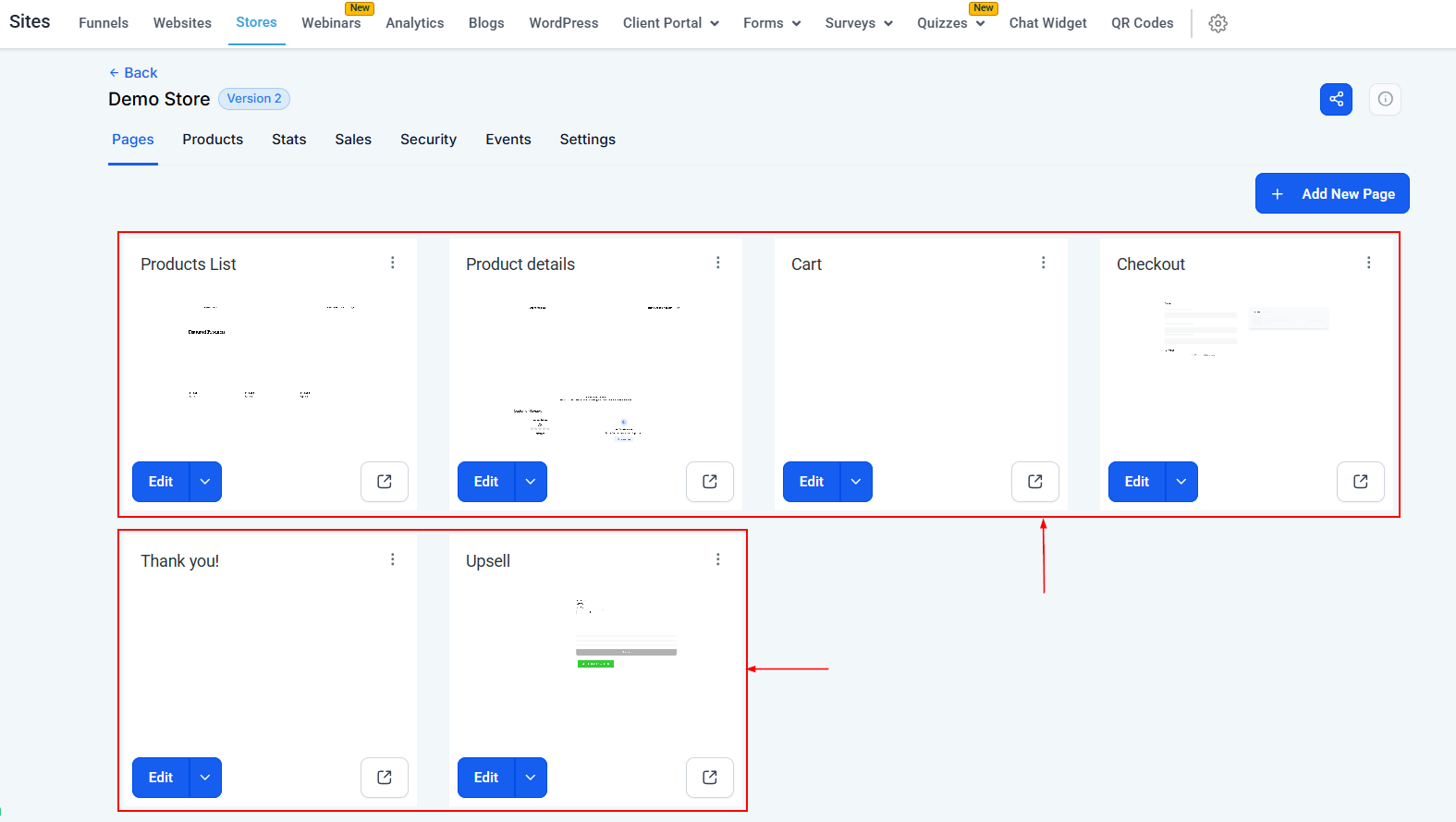Viewport: 1456px width, 822px height.
Task: Edit the Product details page
Action: (x=486, y=482)
